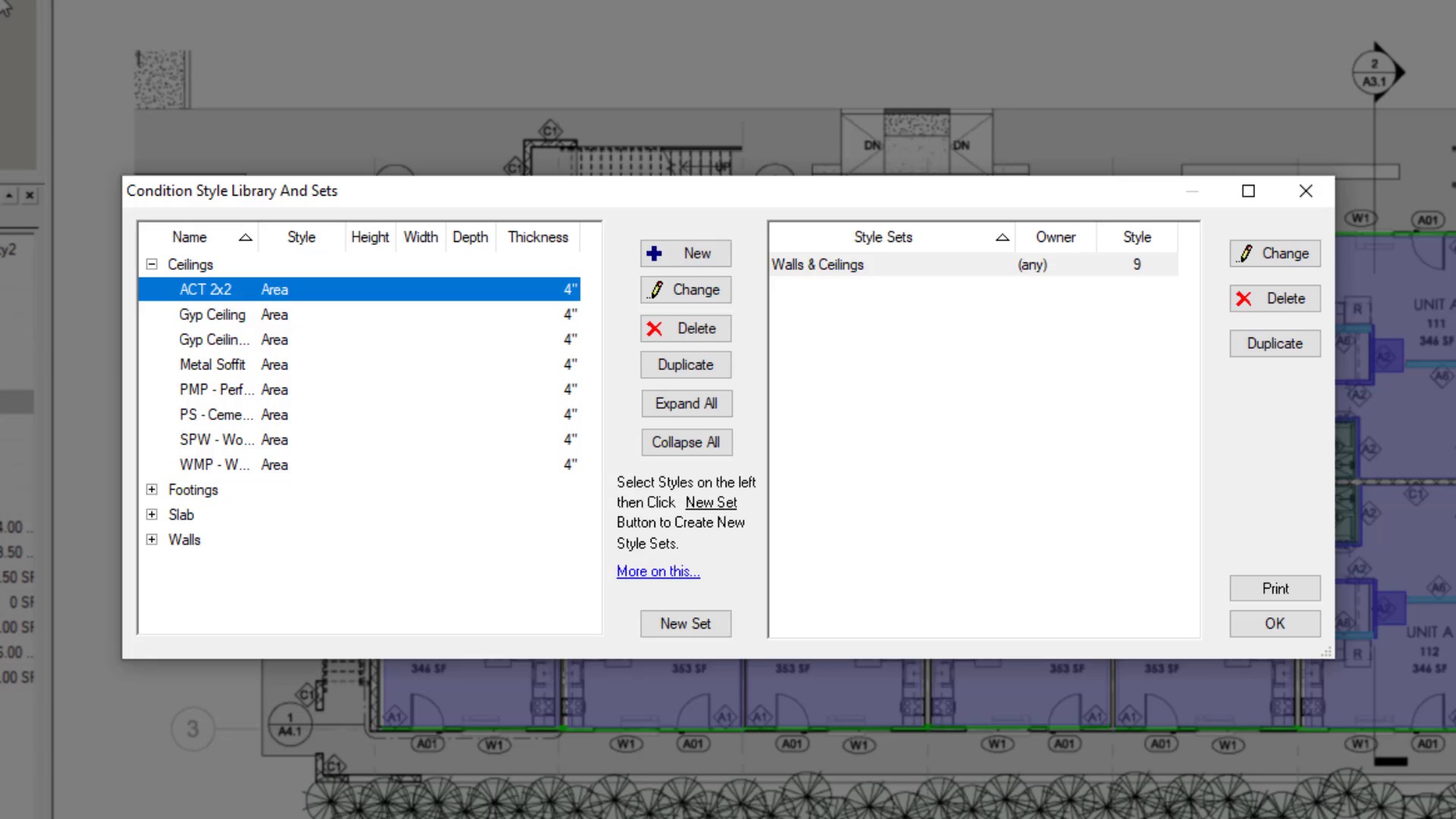Click the red X Delete style button
Screen dimensions: 1456x819
tap(685, 328)
